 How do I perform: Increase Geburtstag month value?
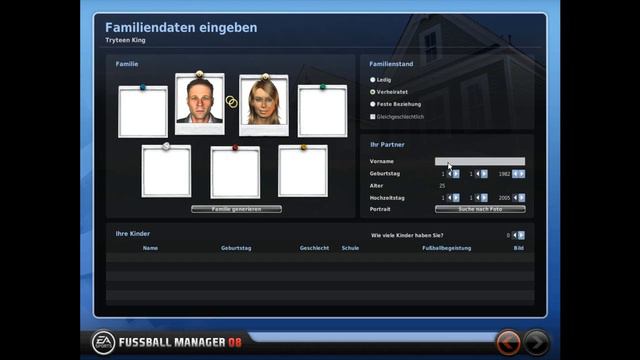[484, 174]
